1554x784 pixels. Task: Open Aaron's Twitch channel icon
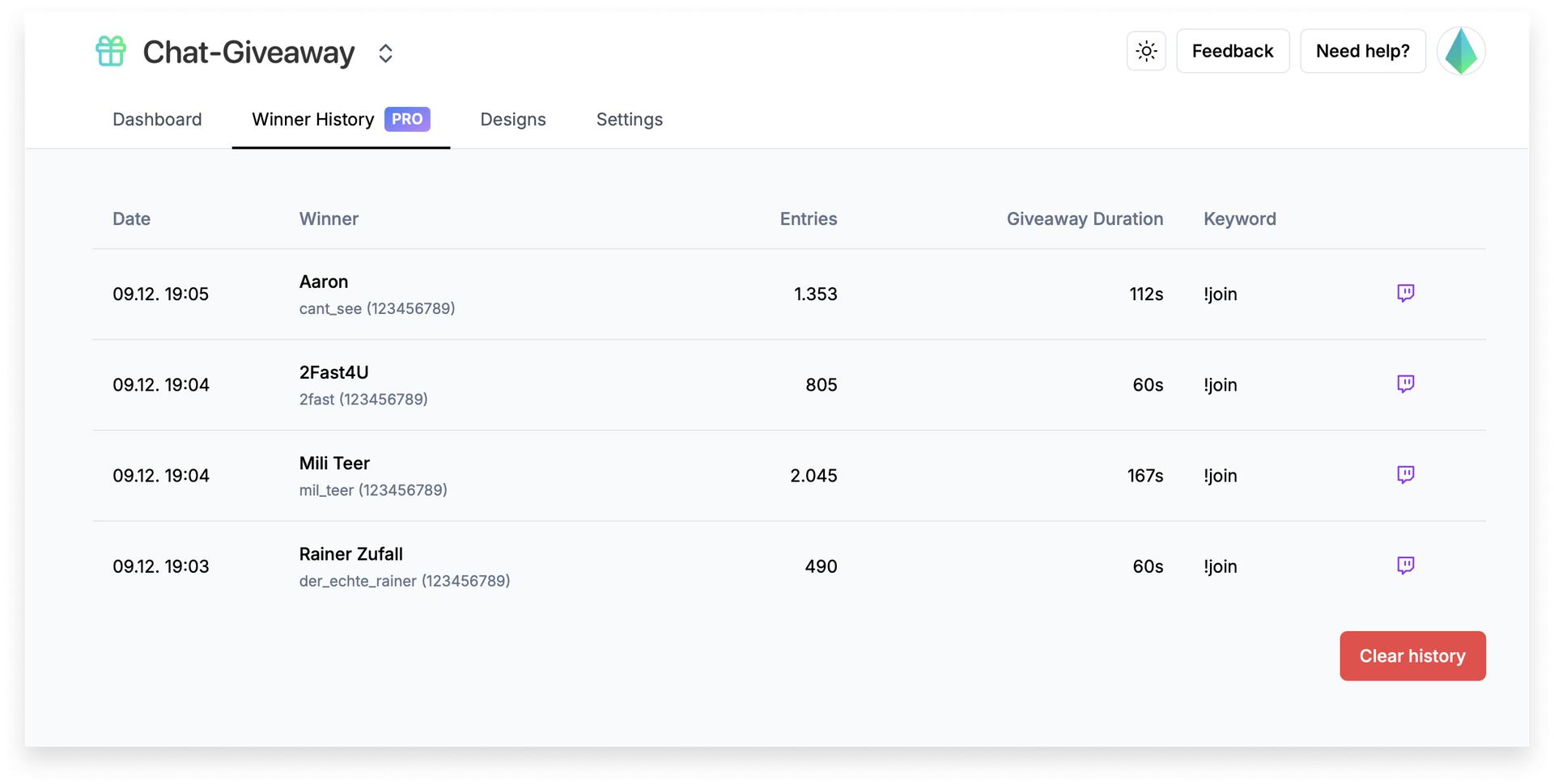click(1406, 293)
